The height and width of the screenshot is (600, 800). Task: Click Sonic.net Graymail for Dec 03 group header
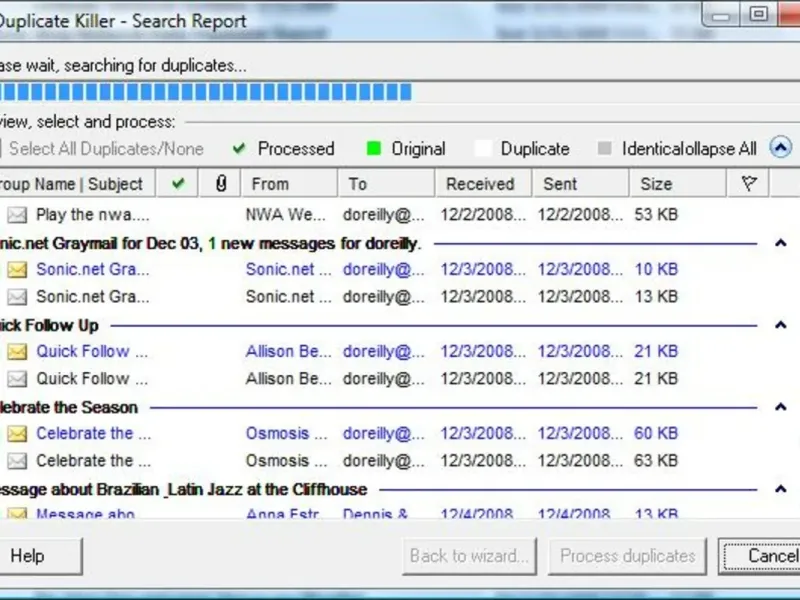(210, 243)
